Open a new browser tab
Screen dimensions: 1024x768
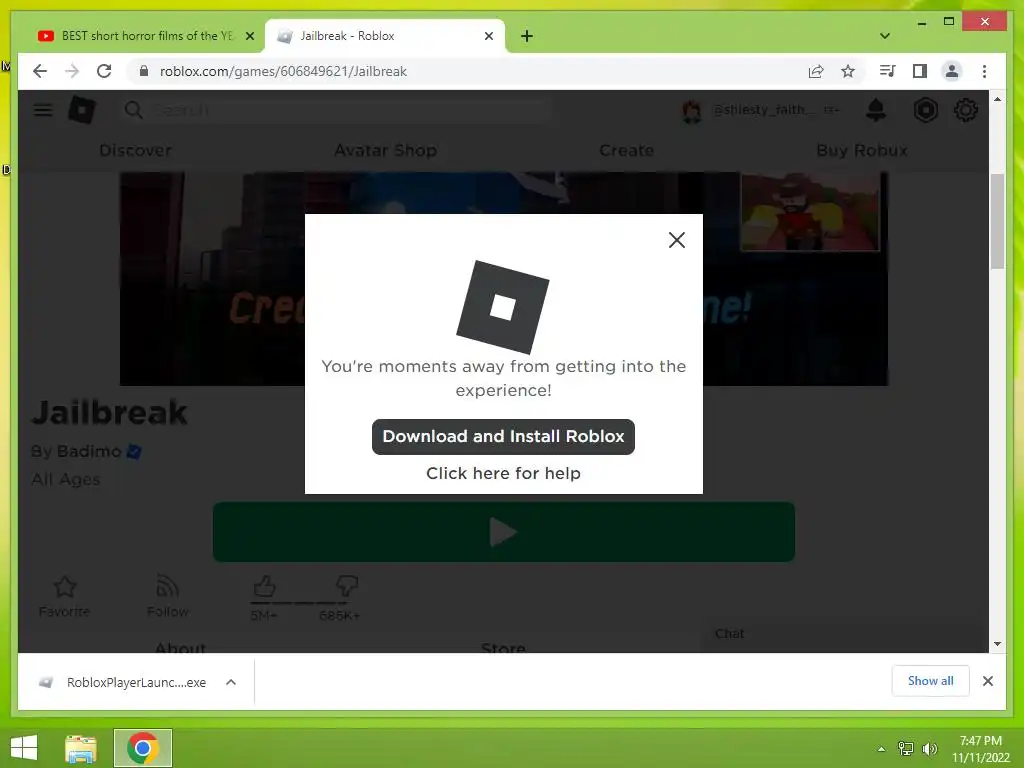(x=527, y=36)
